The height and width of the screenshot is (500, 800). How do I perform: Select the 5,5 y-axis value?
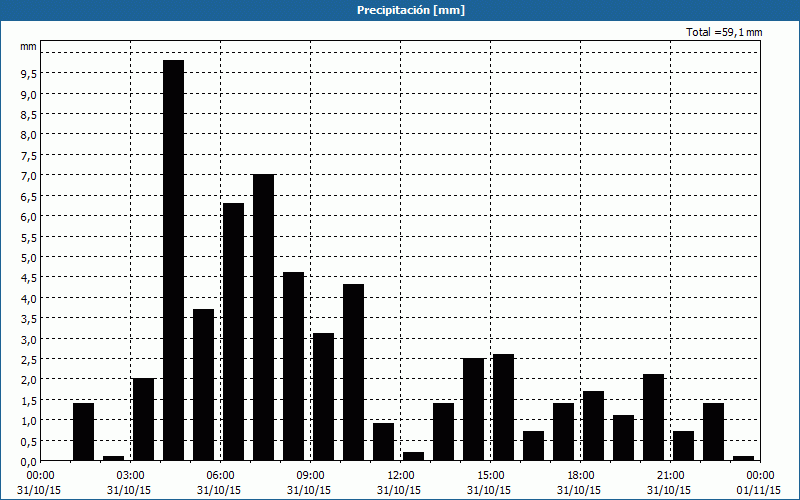click(x=29, y=237)
